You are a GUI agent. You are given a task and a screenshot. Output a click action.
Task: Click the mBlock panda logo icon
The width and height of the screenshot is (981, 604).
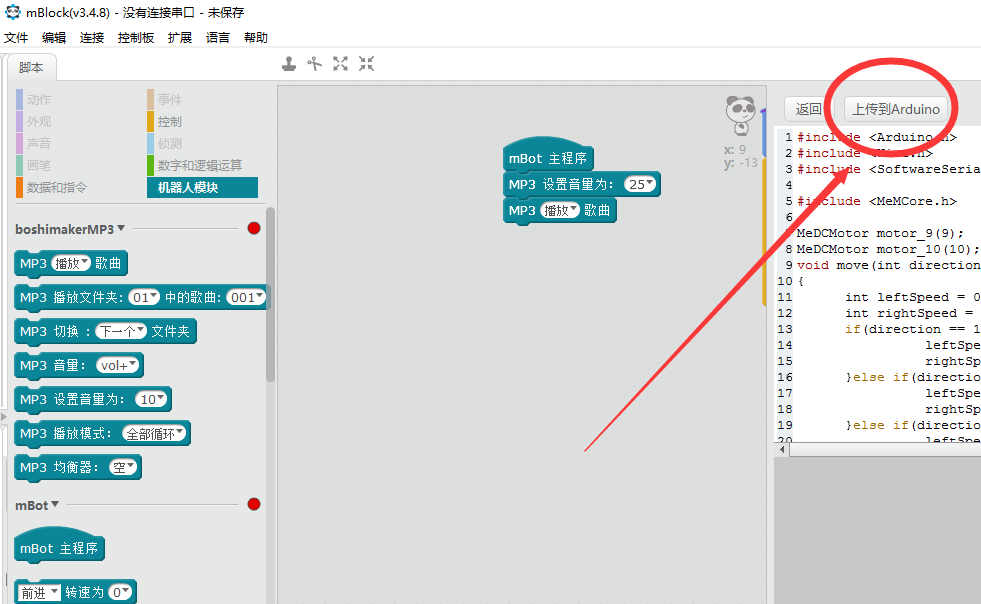tap(13, 12)
